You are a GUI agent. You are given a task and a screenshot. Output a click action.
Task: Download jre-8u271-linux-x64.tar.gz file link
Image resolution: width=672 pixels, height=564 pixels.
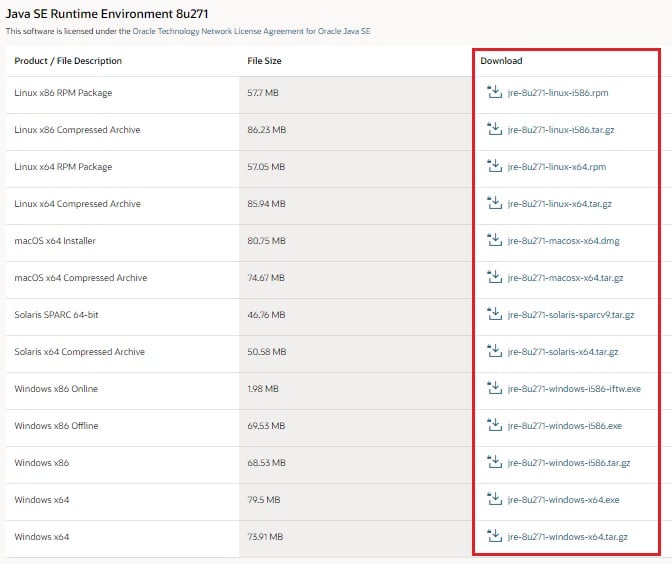pos(559,204)
